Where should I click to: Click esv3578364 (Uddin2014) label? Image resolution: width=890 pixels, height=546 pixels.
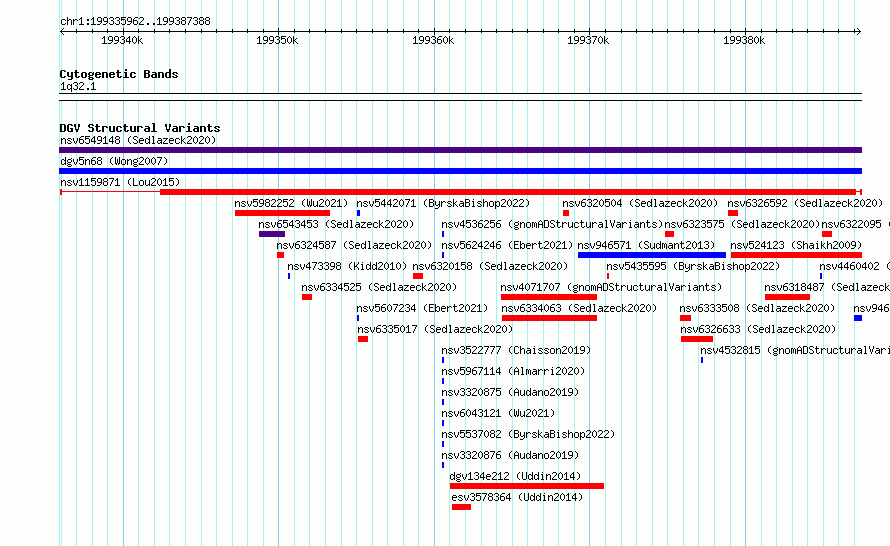click(517, 497)
